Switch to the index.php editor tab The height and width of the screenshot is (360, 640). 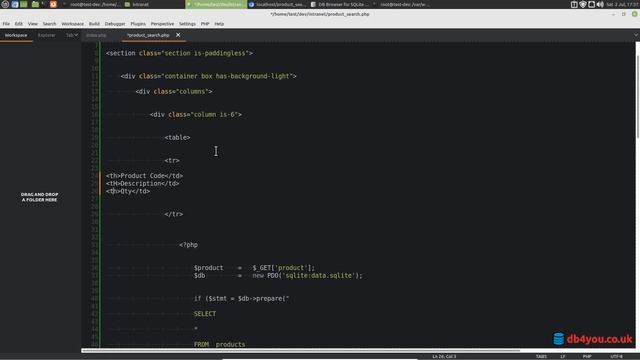tap(96, 36)
